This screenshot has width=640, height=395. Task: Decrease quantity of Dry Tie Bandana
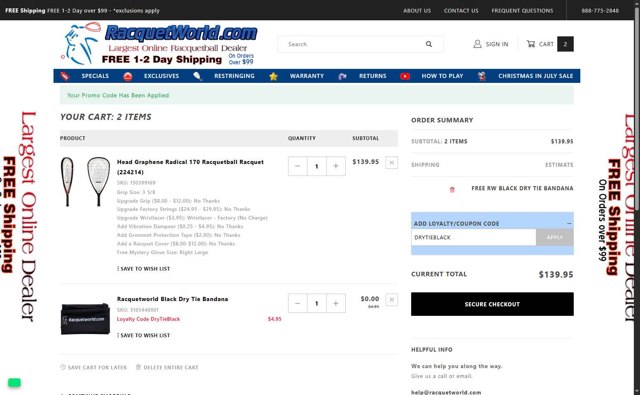[x=298, y=303]
